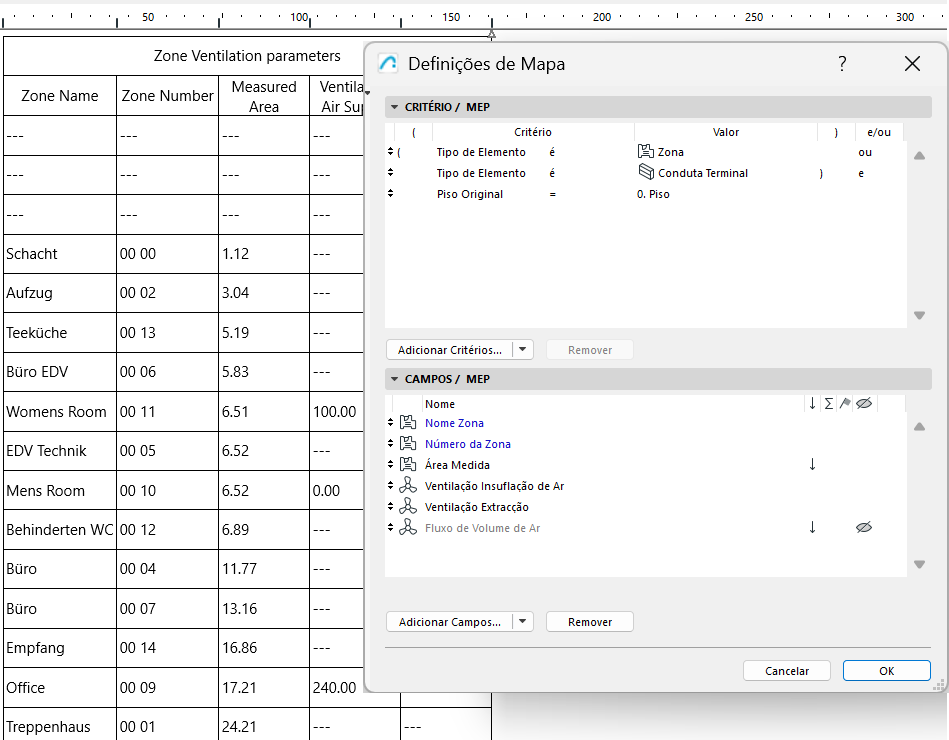Open the Adicionar Critérios dropdown arrow

pos(522,349)
